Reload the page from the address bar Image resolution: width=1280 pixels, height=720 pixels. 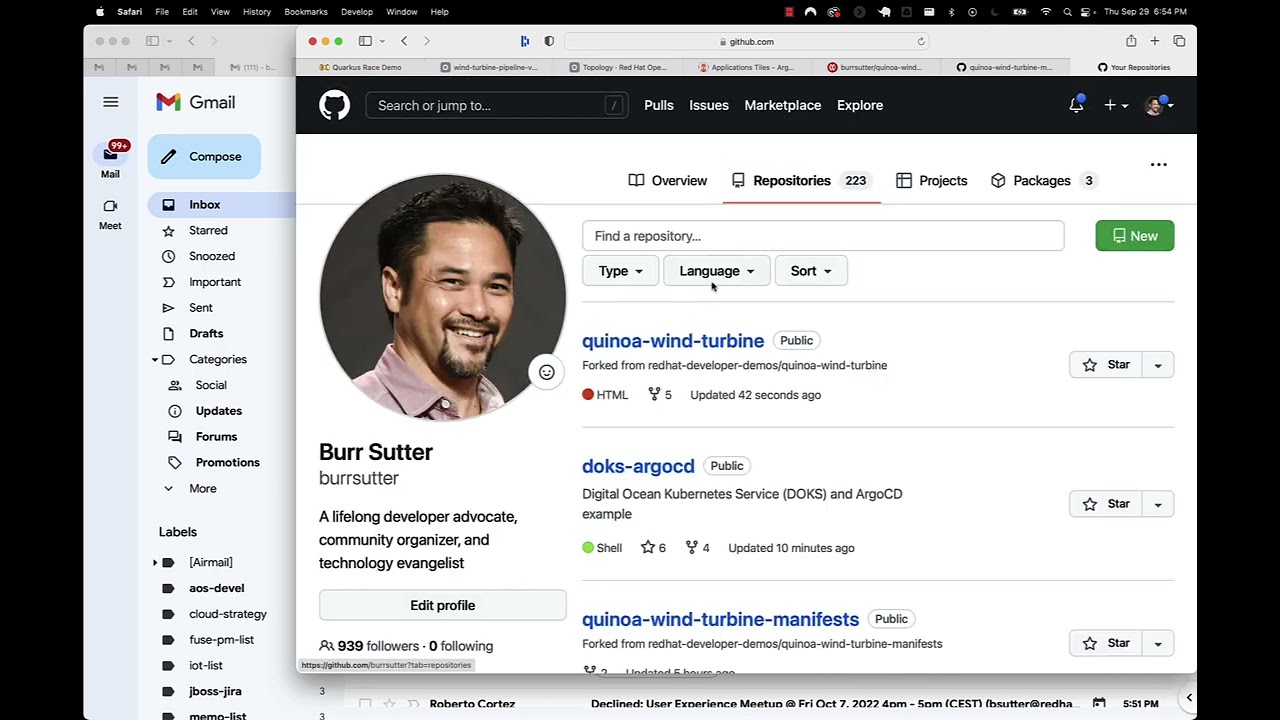(x=921, y=42)
